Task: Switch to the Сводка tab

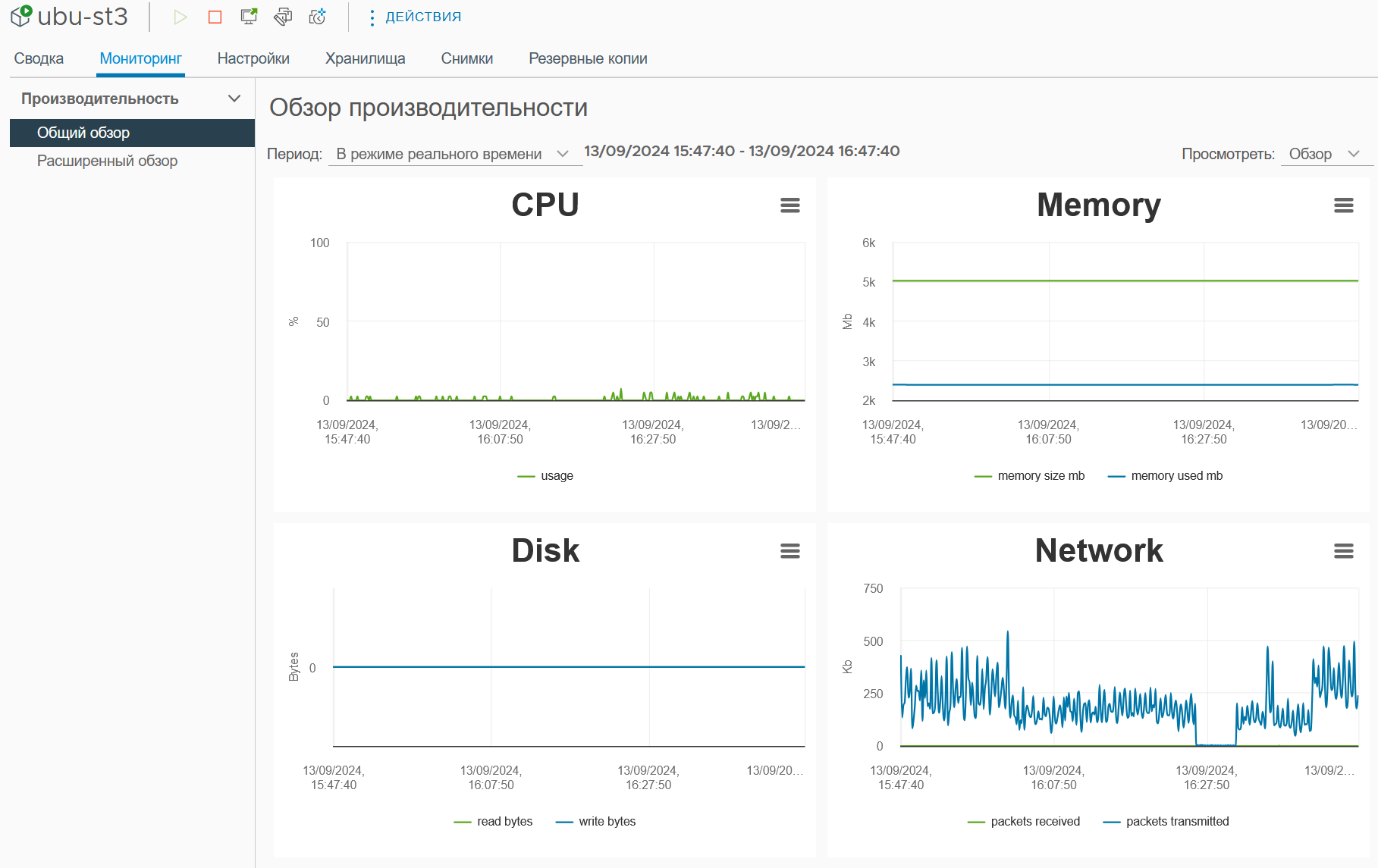Action: pos(39,58)
